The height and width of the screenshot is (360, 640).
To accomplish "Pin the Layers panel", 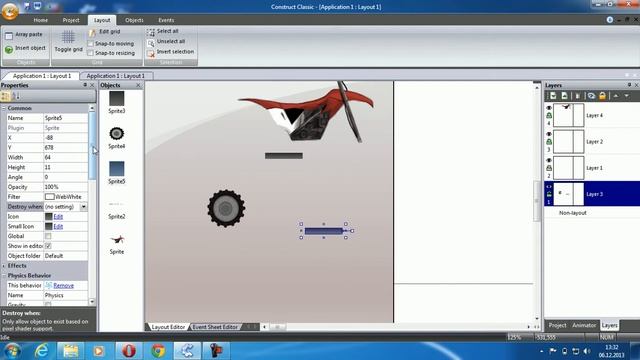I will click(x=629, y=85).
